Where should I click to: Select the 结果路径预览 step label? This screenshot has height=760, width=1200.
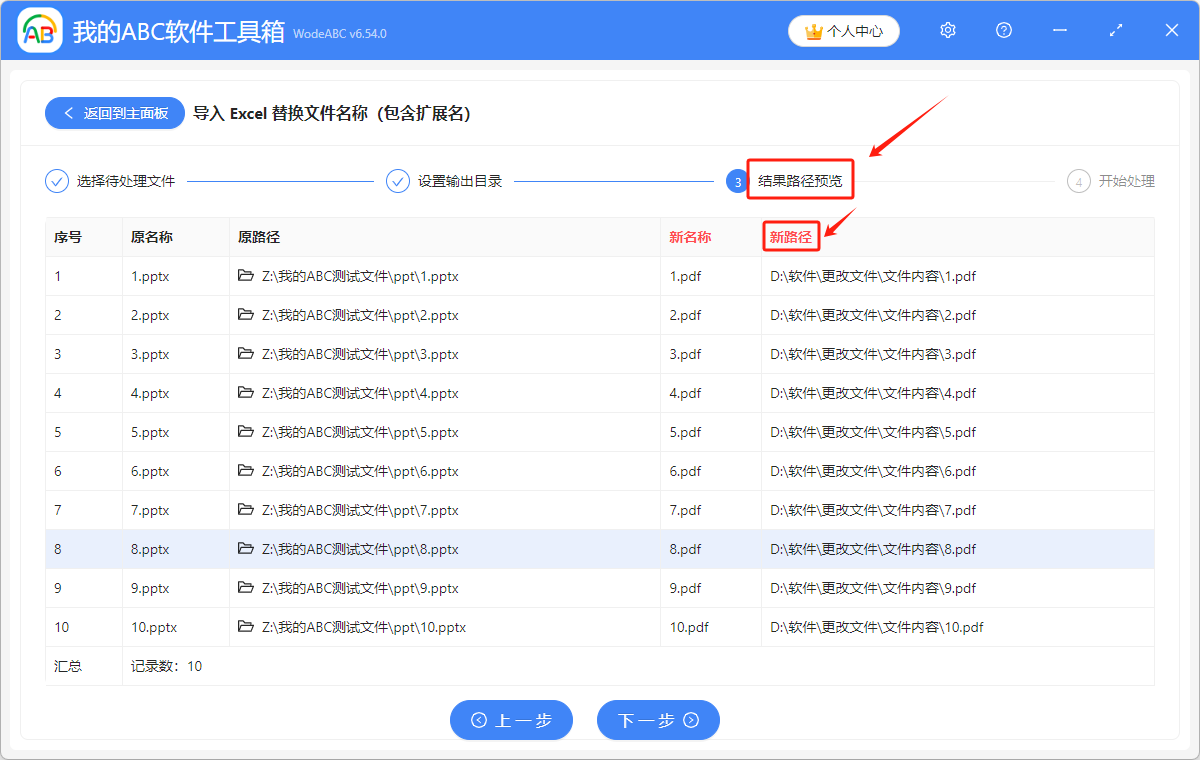tap(800, 180)
